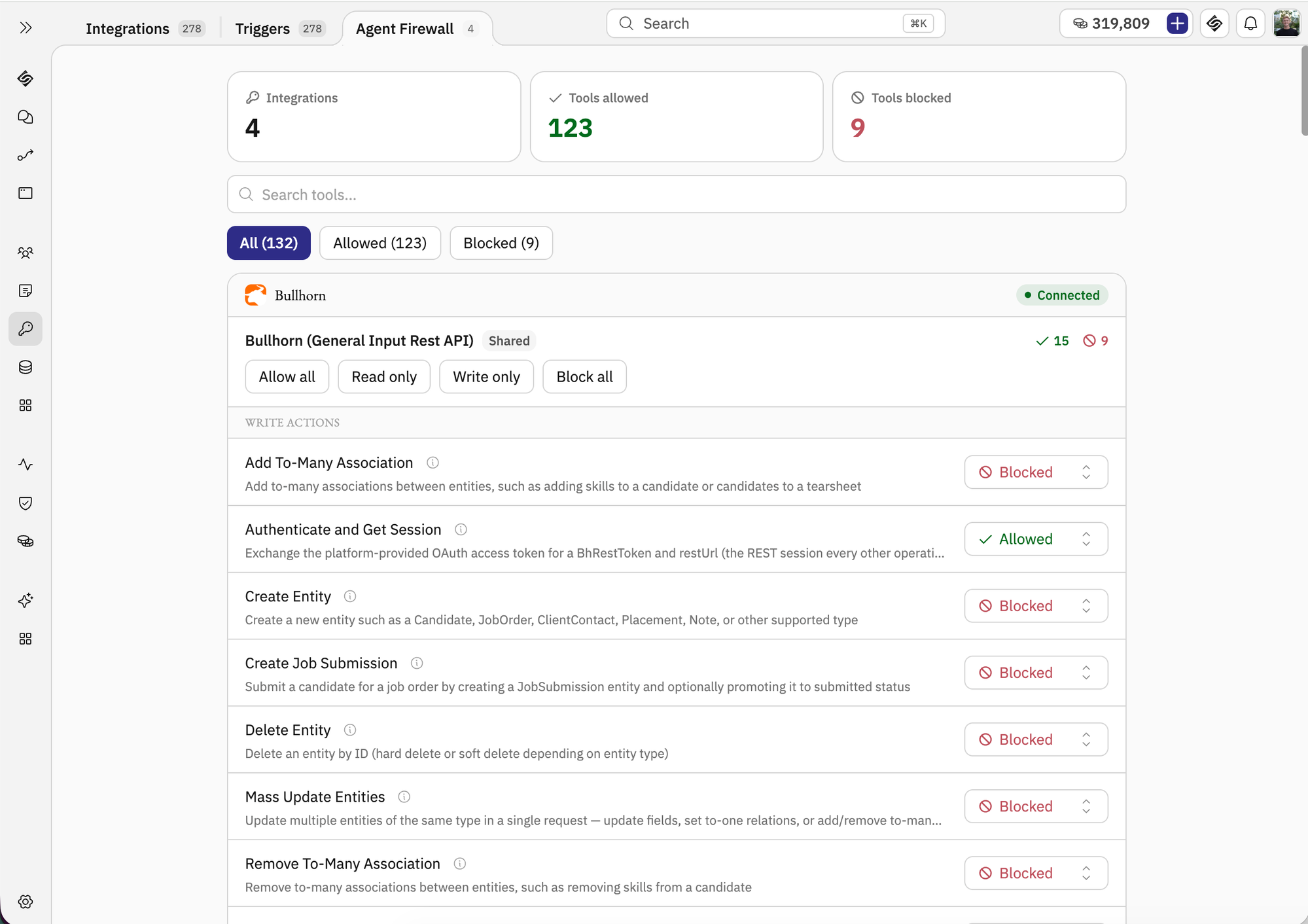
Task: Click info icon next to Create Entity
Action: [350, 596]
